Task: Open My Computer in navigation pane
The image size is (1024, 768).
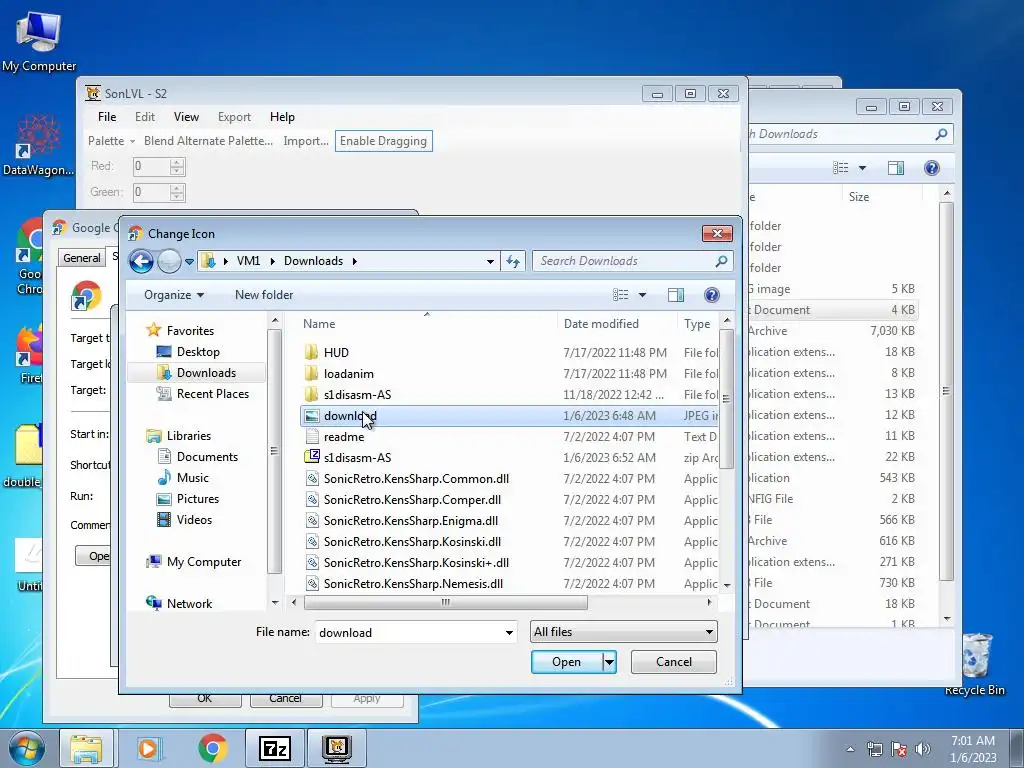Action: click(203, 562)
